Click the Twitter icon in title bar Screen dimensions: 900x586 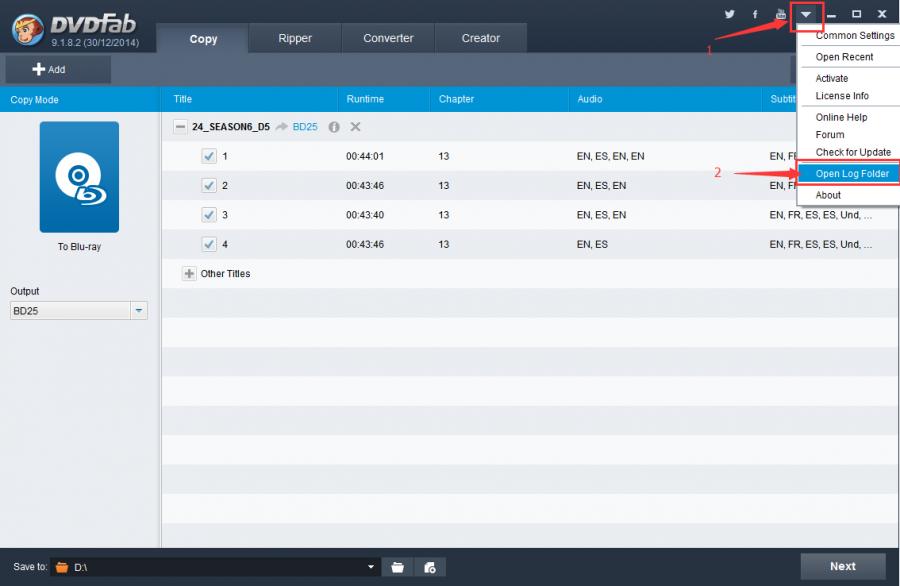730,14
